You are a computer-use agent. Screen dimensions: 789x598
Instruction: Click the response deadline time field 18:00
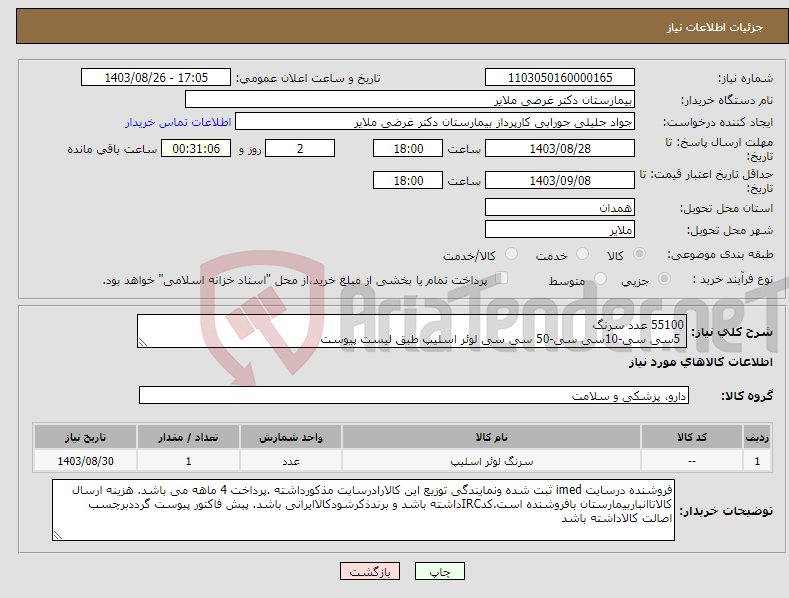click(408, 148)
